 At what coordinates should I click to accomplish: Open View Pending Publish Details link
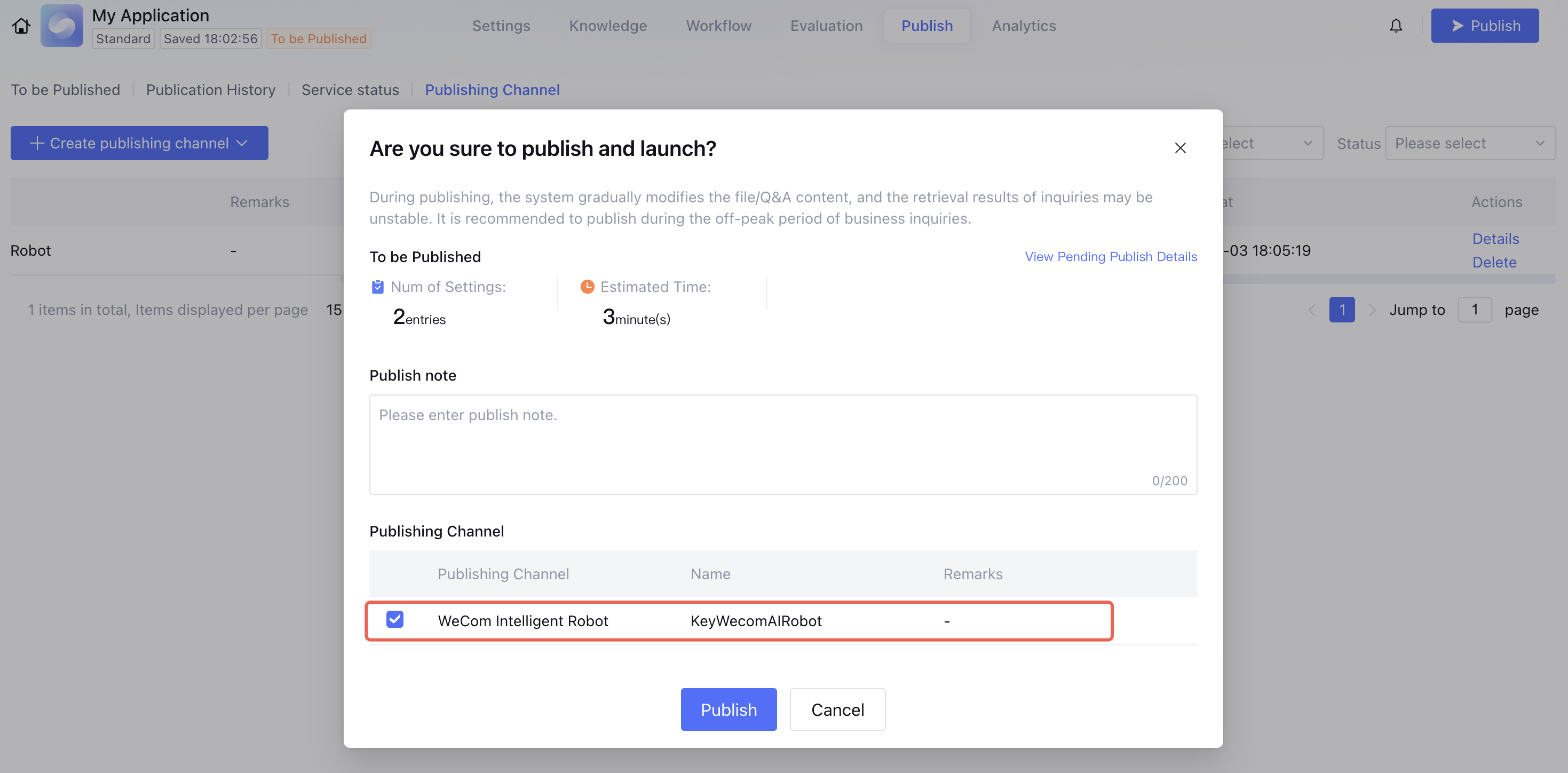tap(1110, 256)
